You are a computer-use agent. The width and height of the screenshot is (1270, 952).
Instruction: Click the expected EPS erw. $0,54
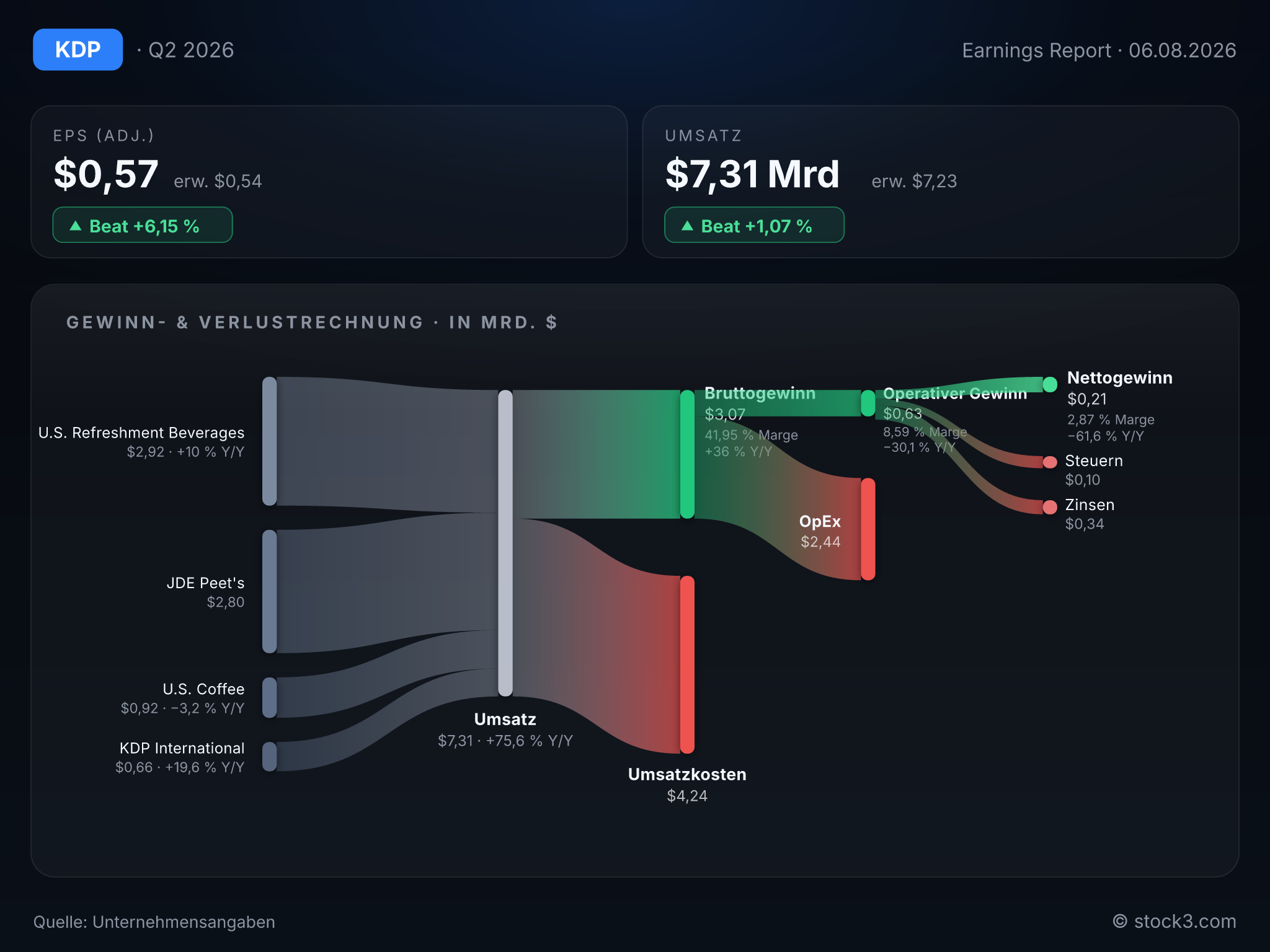pyautogui.click(x=218, y=181)
